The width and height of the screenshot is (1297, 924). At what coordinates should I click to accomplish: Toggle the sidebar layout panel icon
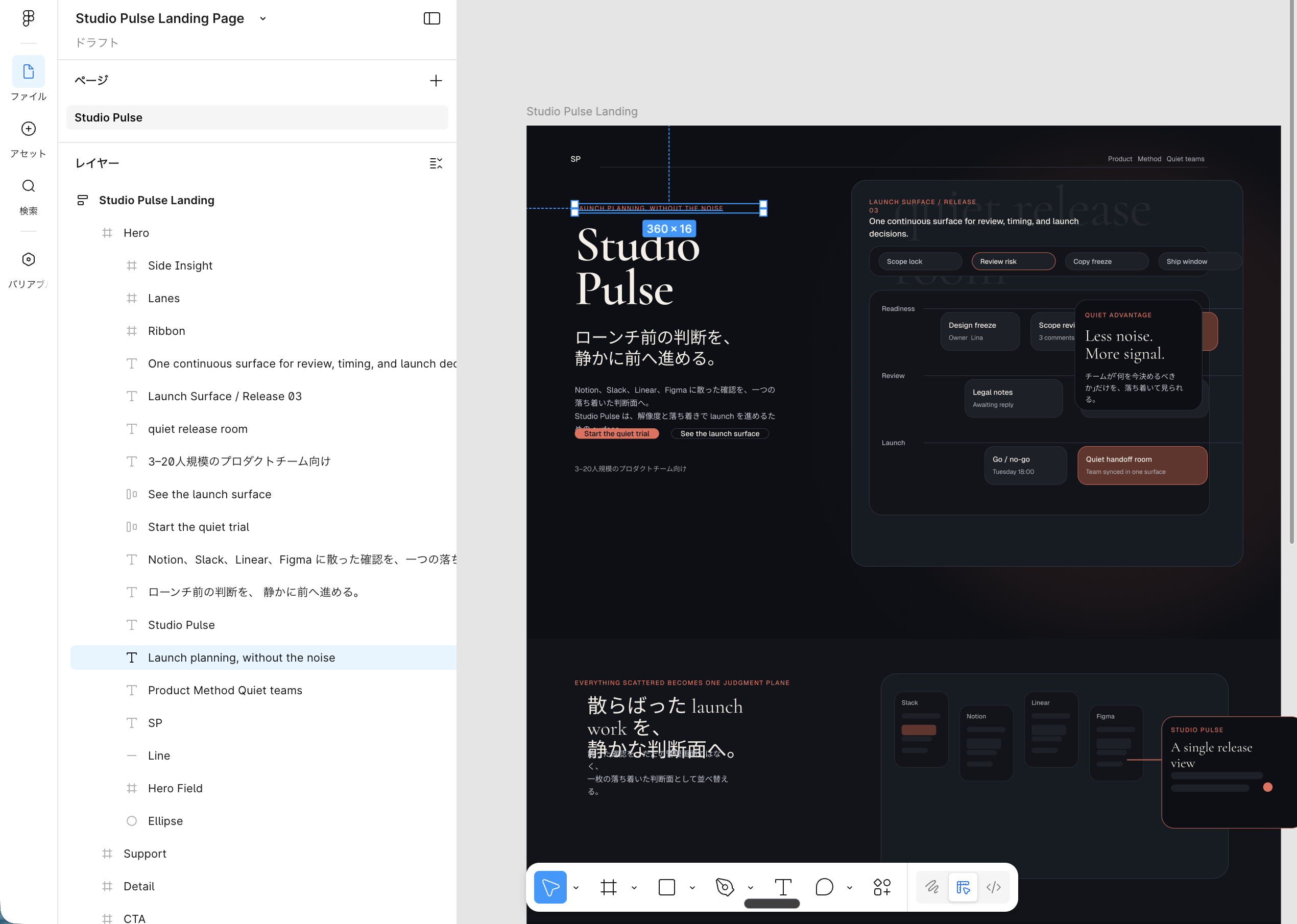[432, 18]
